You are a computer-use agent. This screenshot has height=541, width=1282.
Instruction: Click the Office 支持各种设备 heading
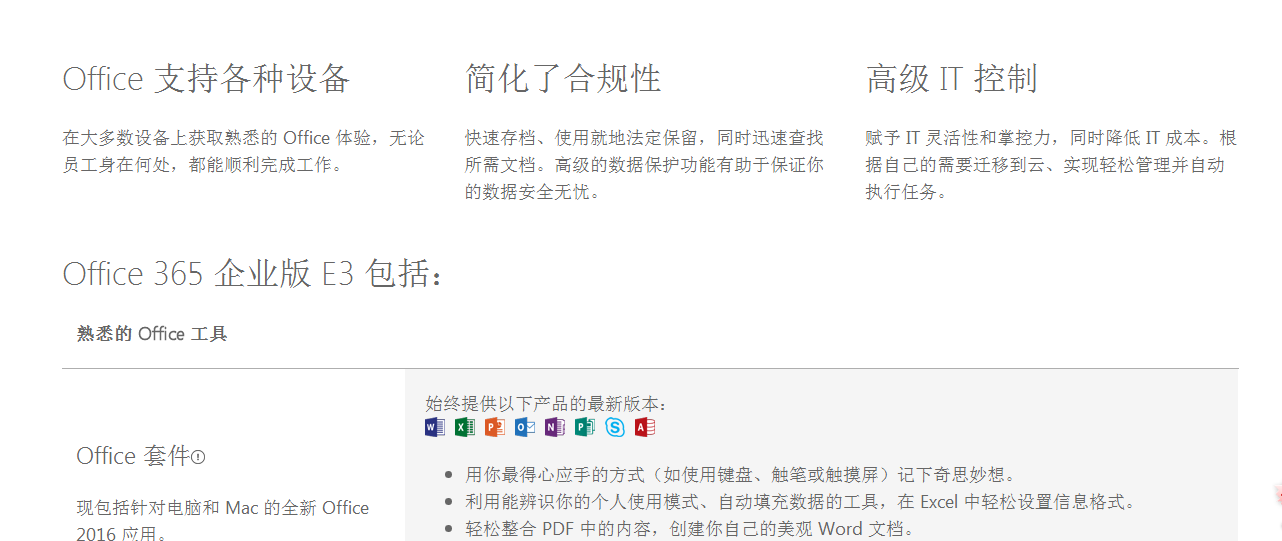coord(206,79)
